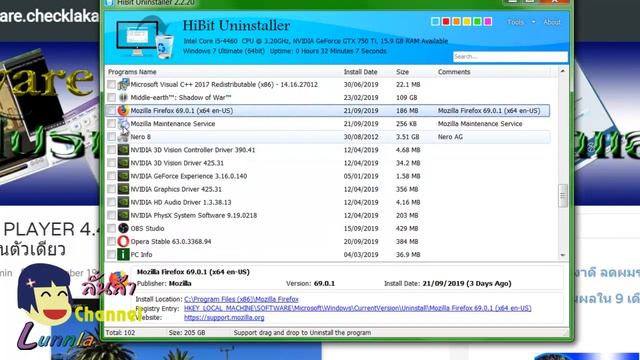Viewport: 640px width, 360px height.
Task: Click the vertical scrollbar thumb
Action: tap(563, 196)
